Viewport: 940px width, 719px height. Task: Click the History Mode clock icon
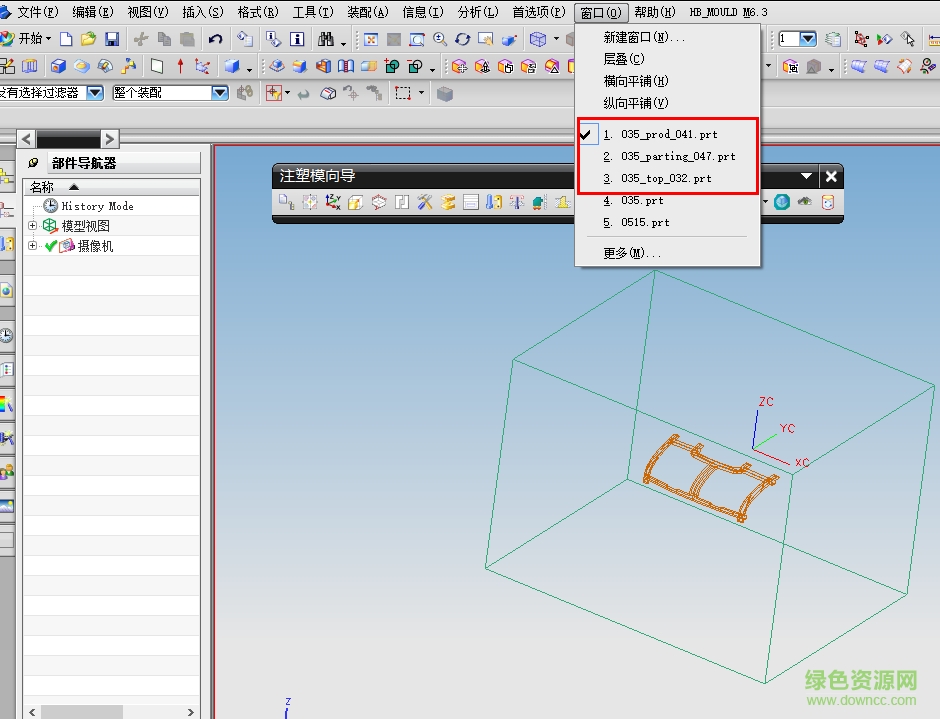click(x=50, y=205)
